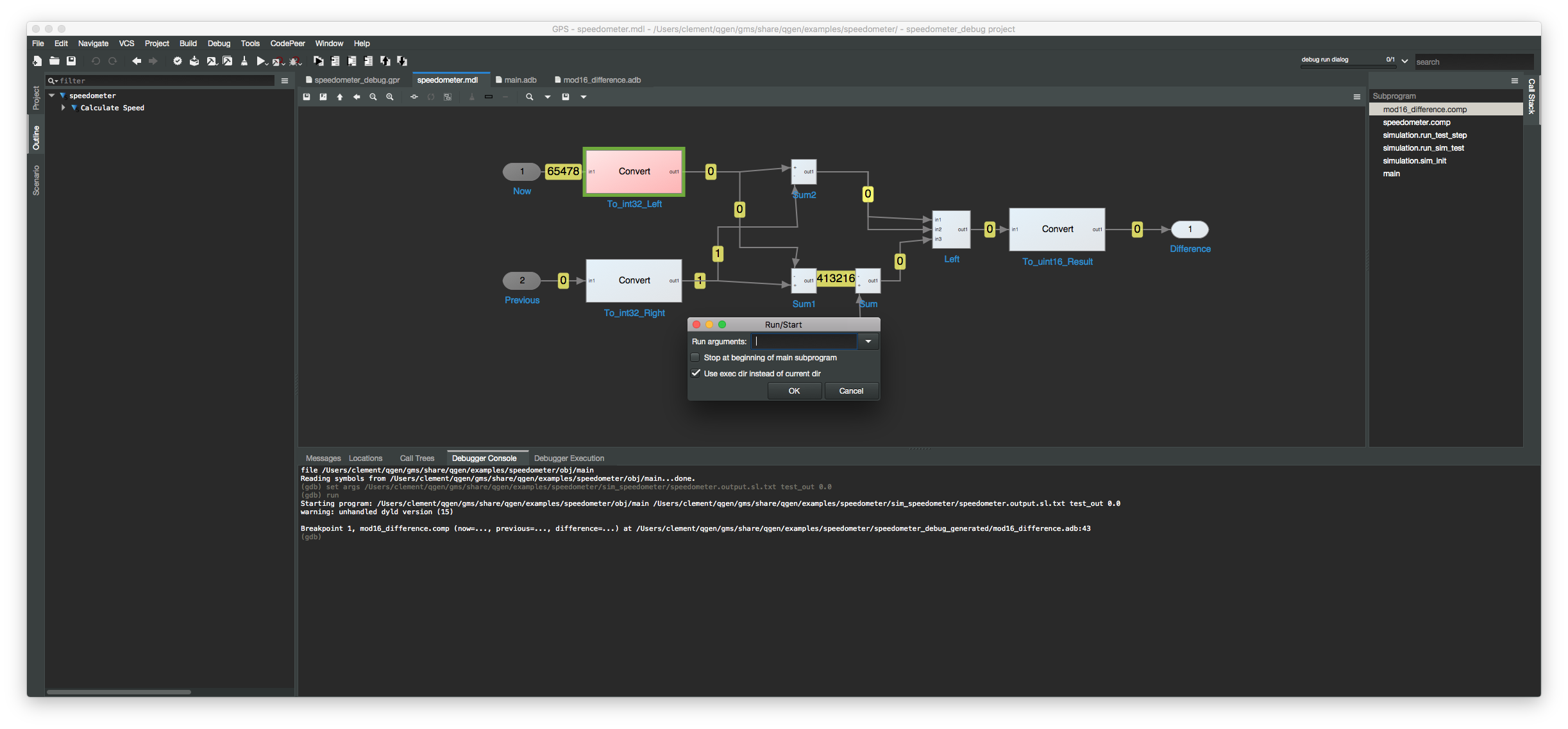Click the debugger frame up icon
This screenshot has width=1568, height=729.
pyautogui.click(x=385, y=61)
